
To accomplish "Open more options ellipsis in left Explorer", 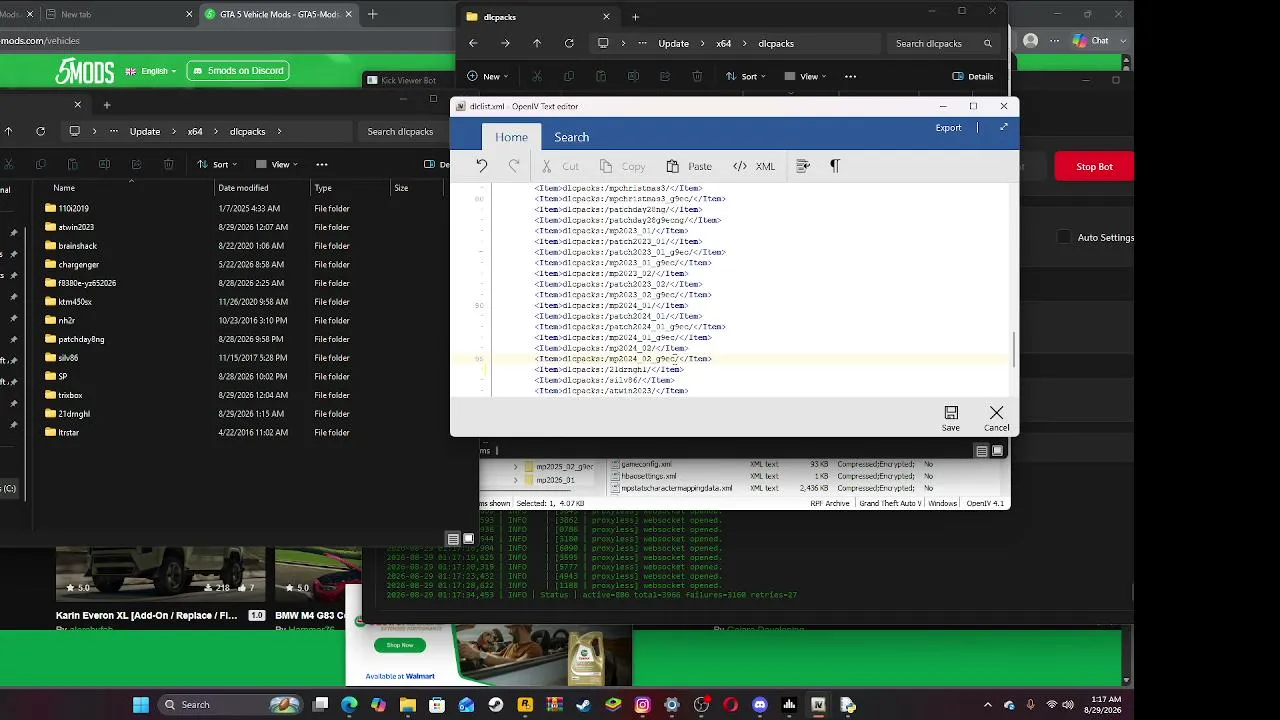I will click(x=322, y=164).
